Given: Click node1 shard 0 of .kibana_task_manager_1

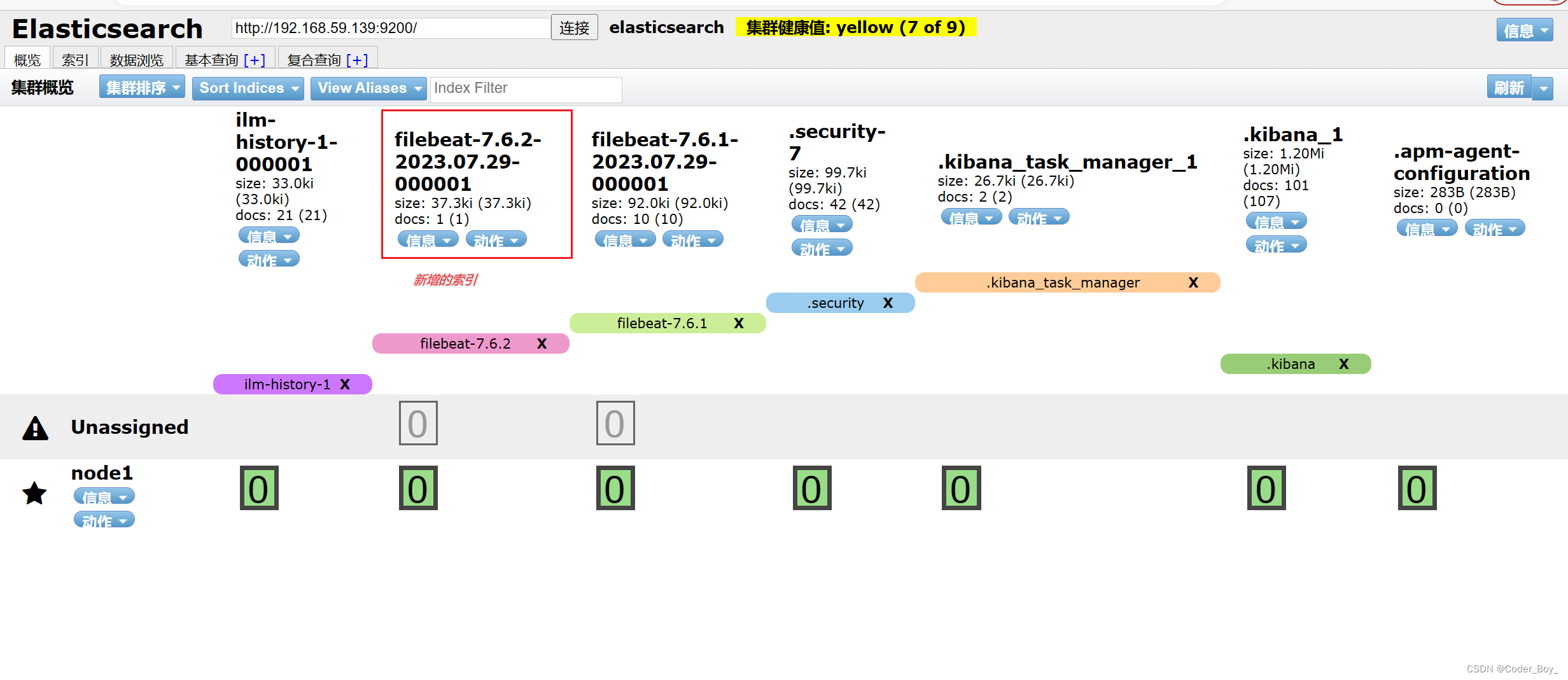Looking at the screenshot, I should coord(961,488).
